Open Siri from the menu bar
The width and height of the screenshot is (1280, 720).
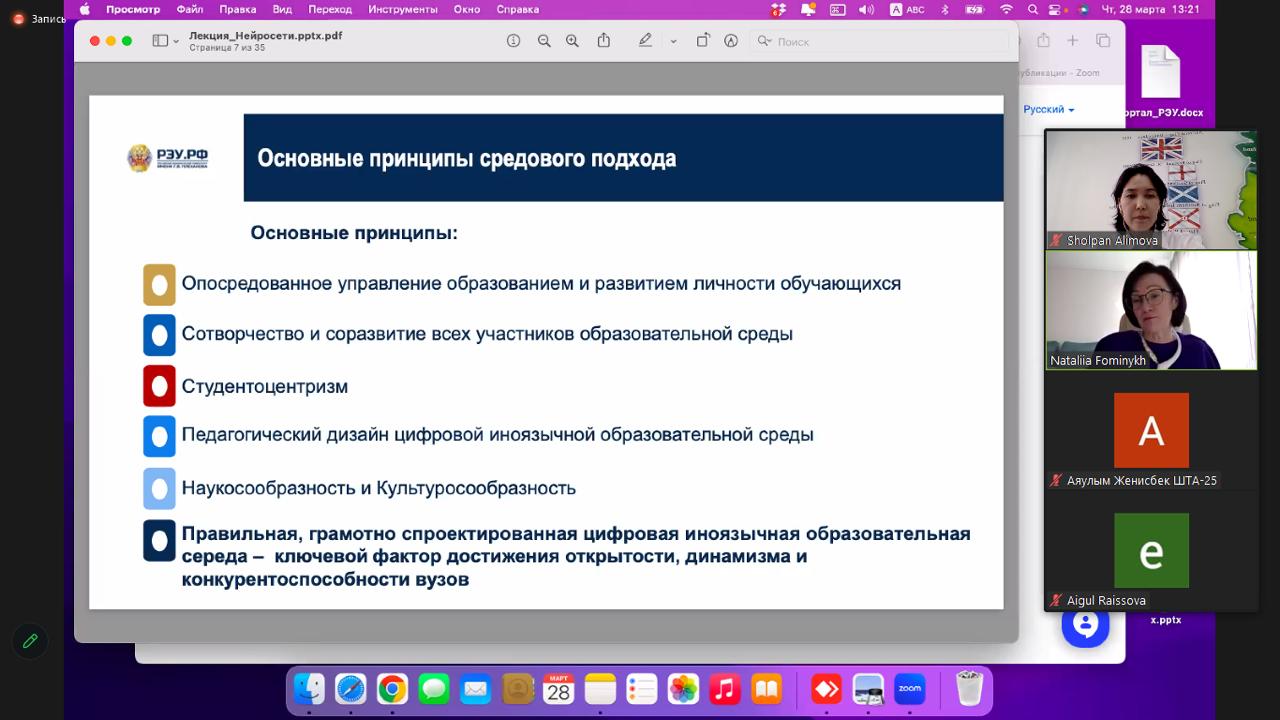coord(1083,9)
